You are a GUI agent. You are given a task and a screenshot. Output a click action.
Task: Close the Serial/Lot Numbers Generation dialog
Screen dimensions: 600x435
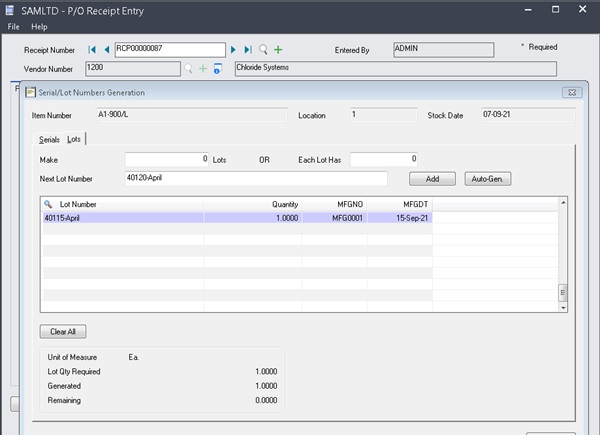tap(572, 93)
